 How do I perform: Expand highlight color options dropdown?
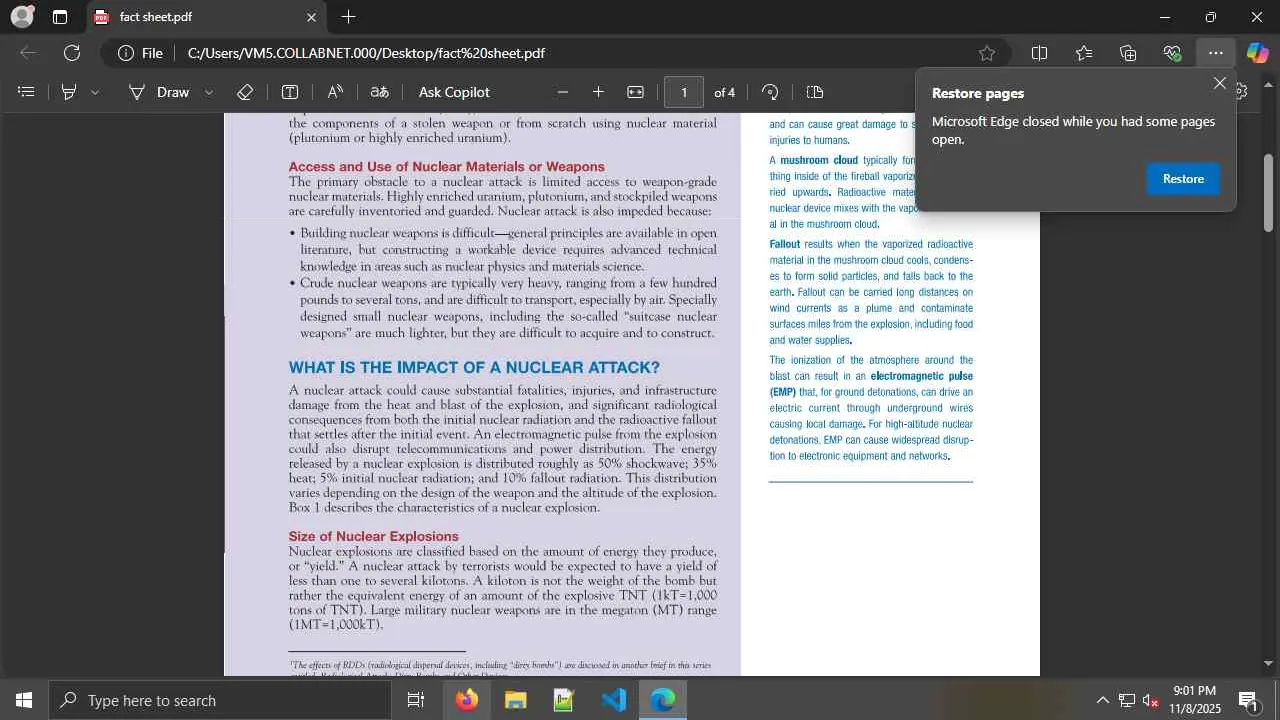coord(95,92)
